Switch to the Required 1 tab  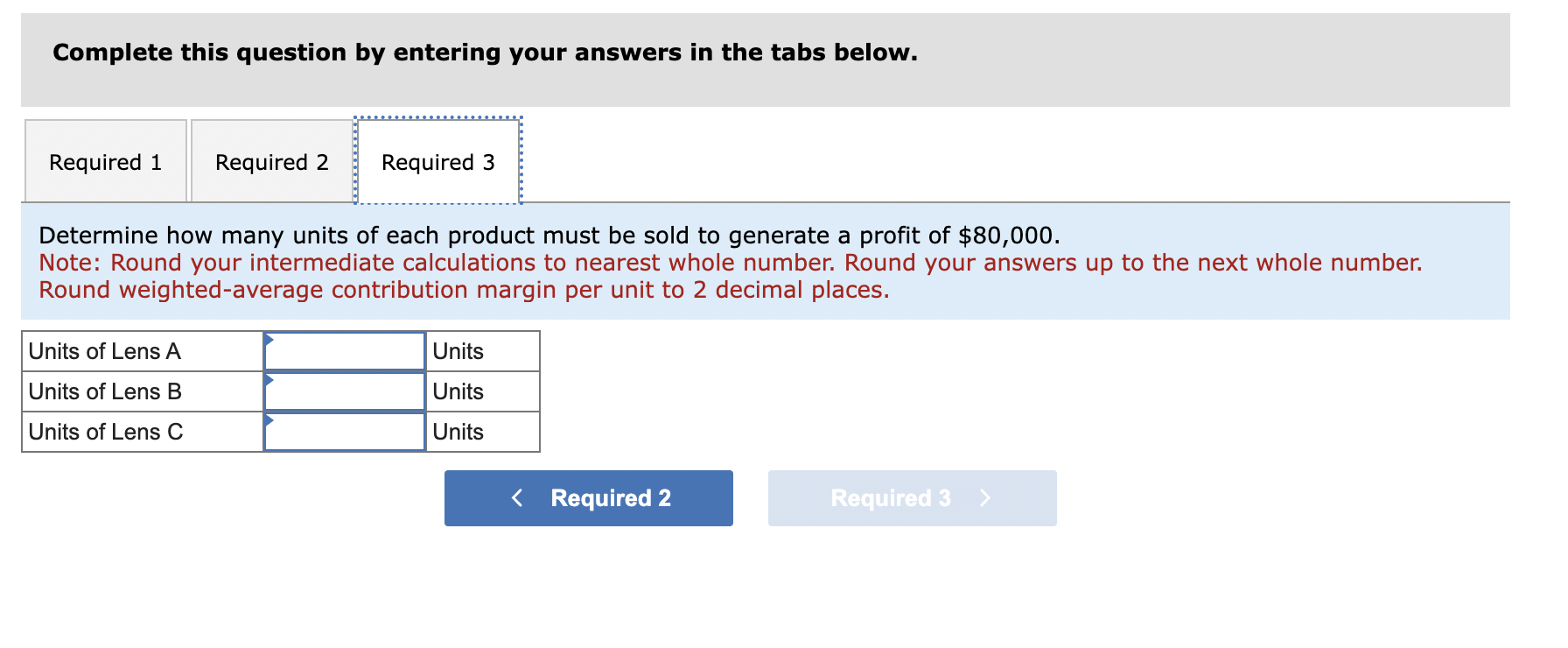pos(105,161)
